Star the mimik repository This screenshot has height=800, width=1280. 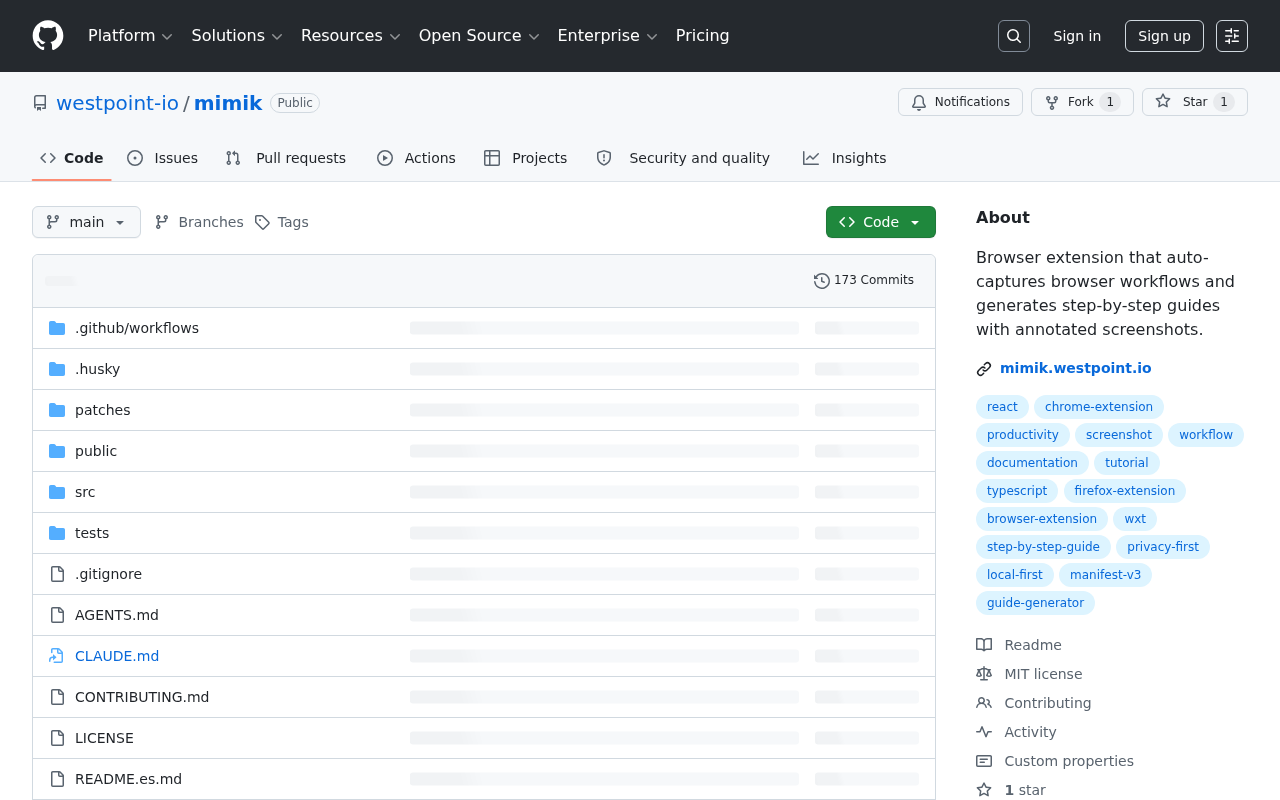1195,102
